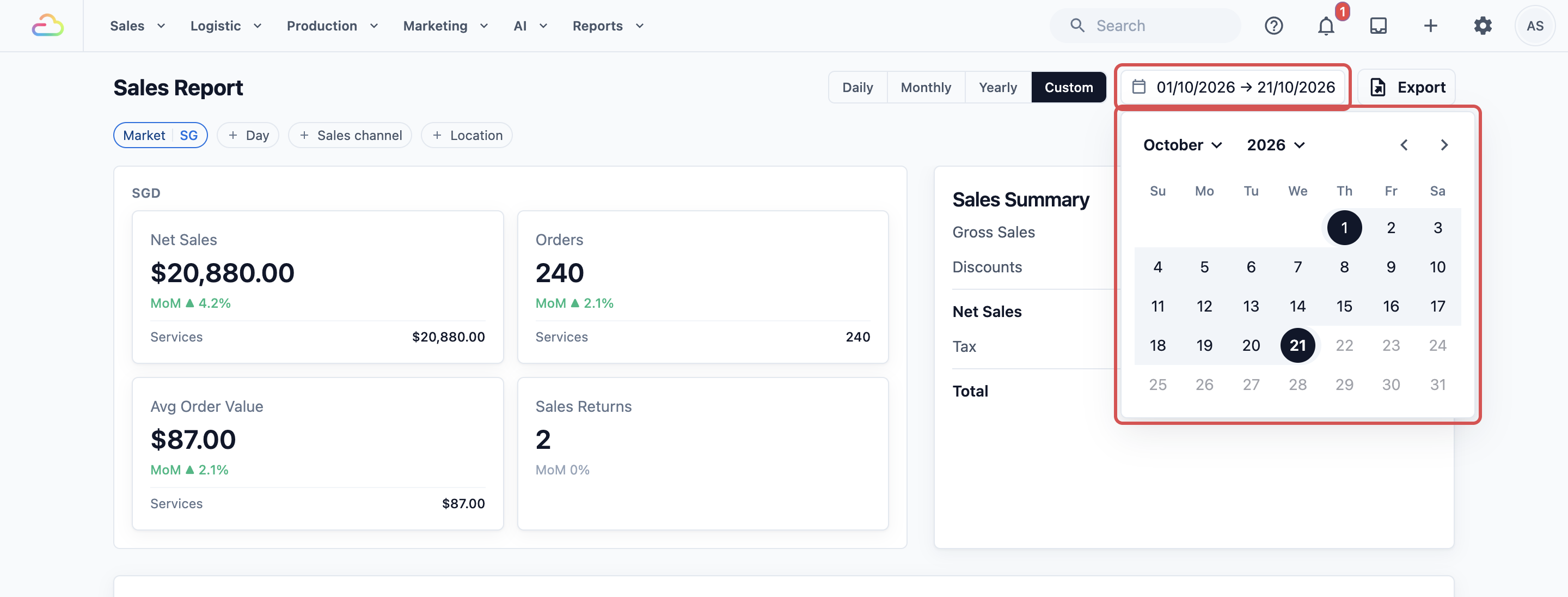Image resolution: width=1568 pixels, height=597 pixels.
Task: Expand the Reports menu
Action: [608, 26]
